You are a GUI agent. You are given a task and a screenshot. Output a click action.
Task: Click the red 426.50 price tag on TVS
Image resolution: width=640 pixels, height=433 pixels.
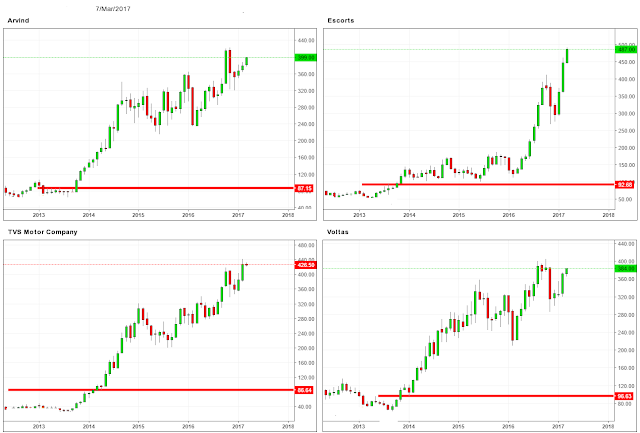(305, 265)
